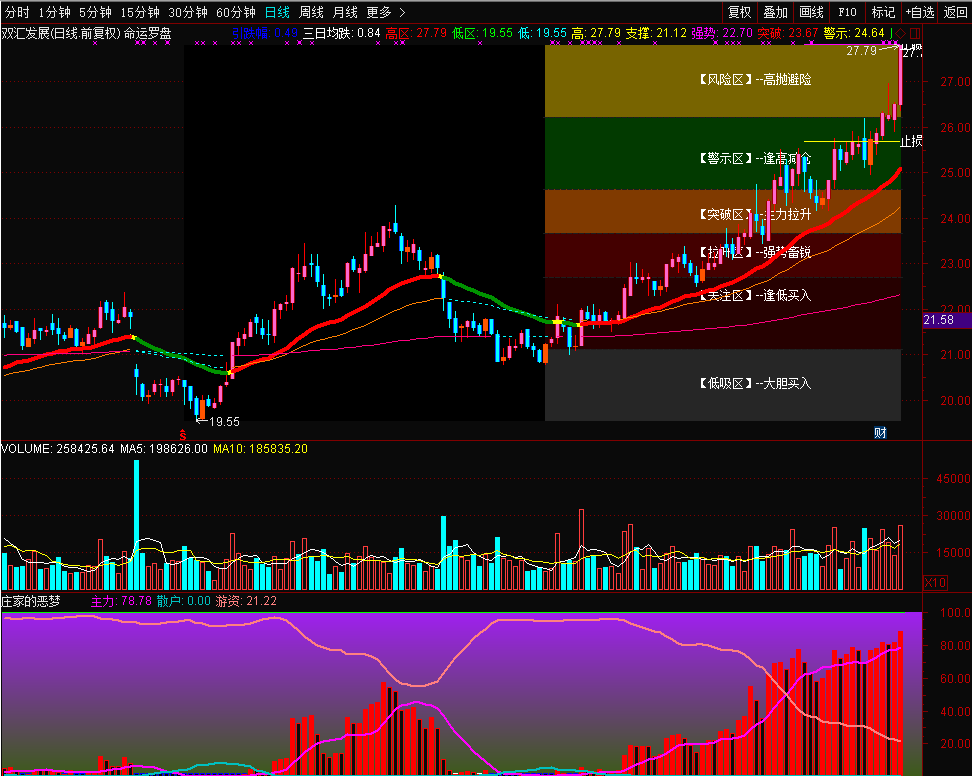The width and height of the screenshot is (972, 776).
Task: Click the 【关注区】--逢低买入 zone label
Action: (755, 296)
